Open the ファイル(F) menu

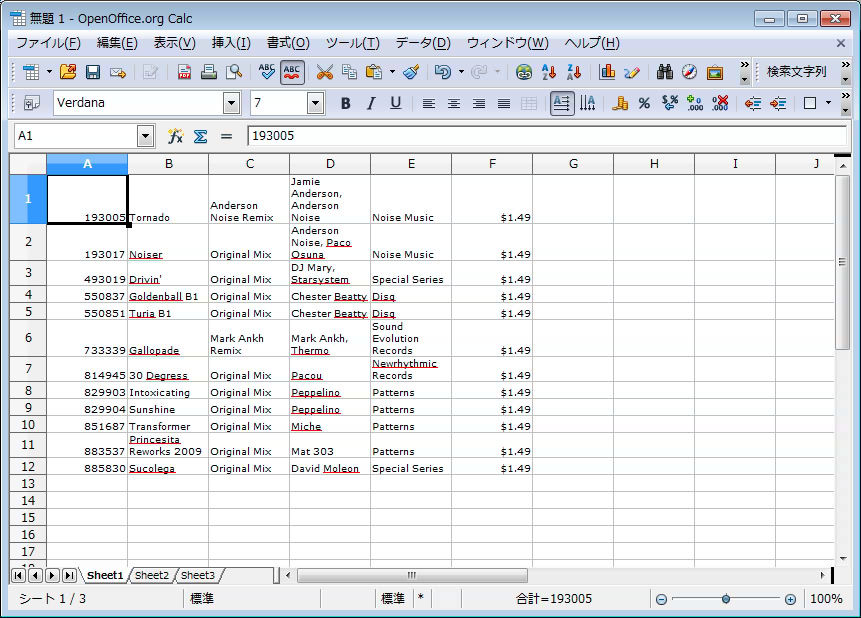click(48, 43)
